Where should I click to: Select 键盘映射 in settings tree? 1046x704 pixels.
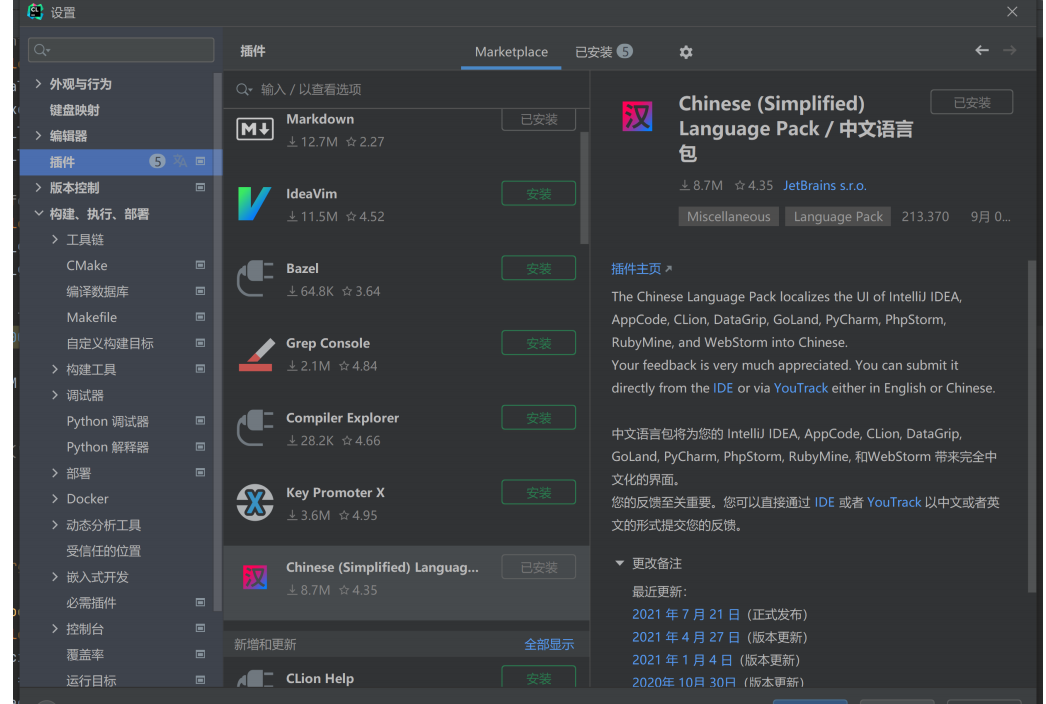75,109
